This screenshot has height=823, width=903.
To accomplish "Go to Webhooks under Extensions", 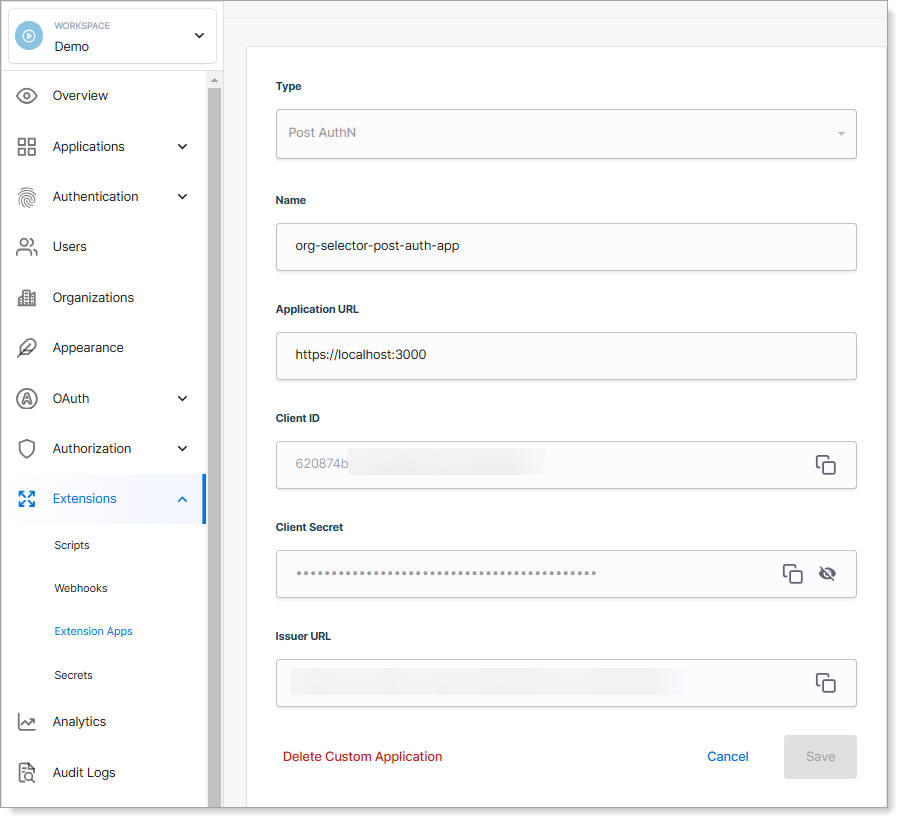I will 81,589.
